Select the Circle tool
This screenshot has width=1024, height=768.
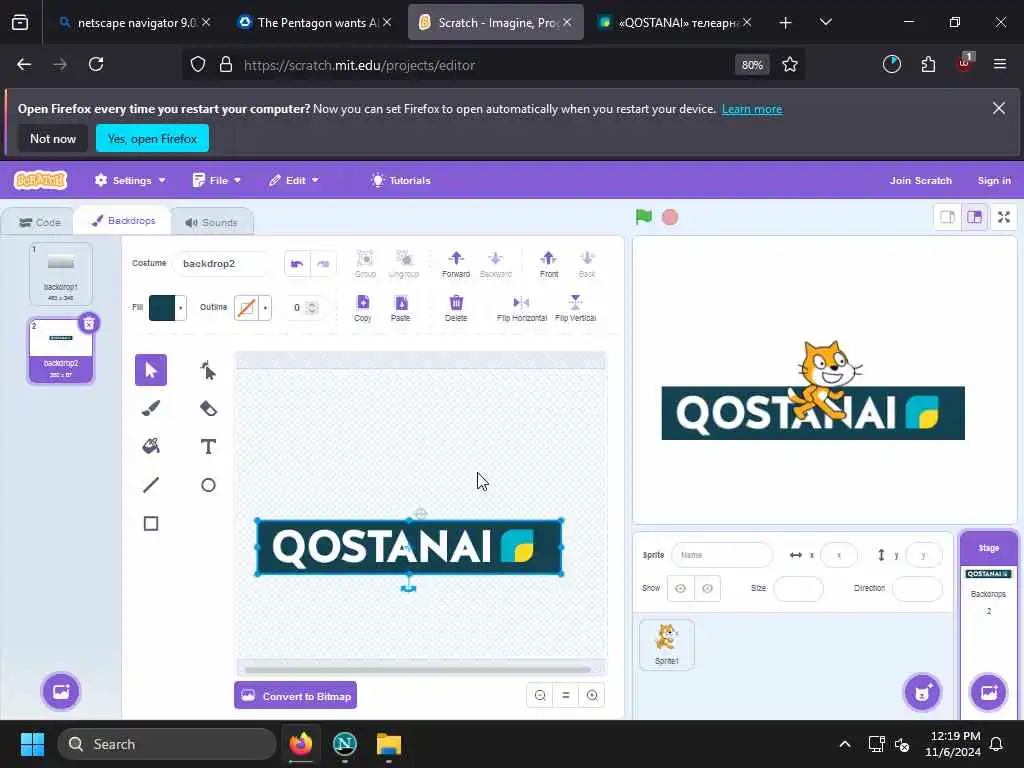208,485
